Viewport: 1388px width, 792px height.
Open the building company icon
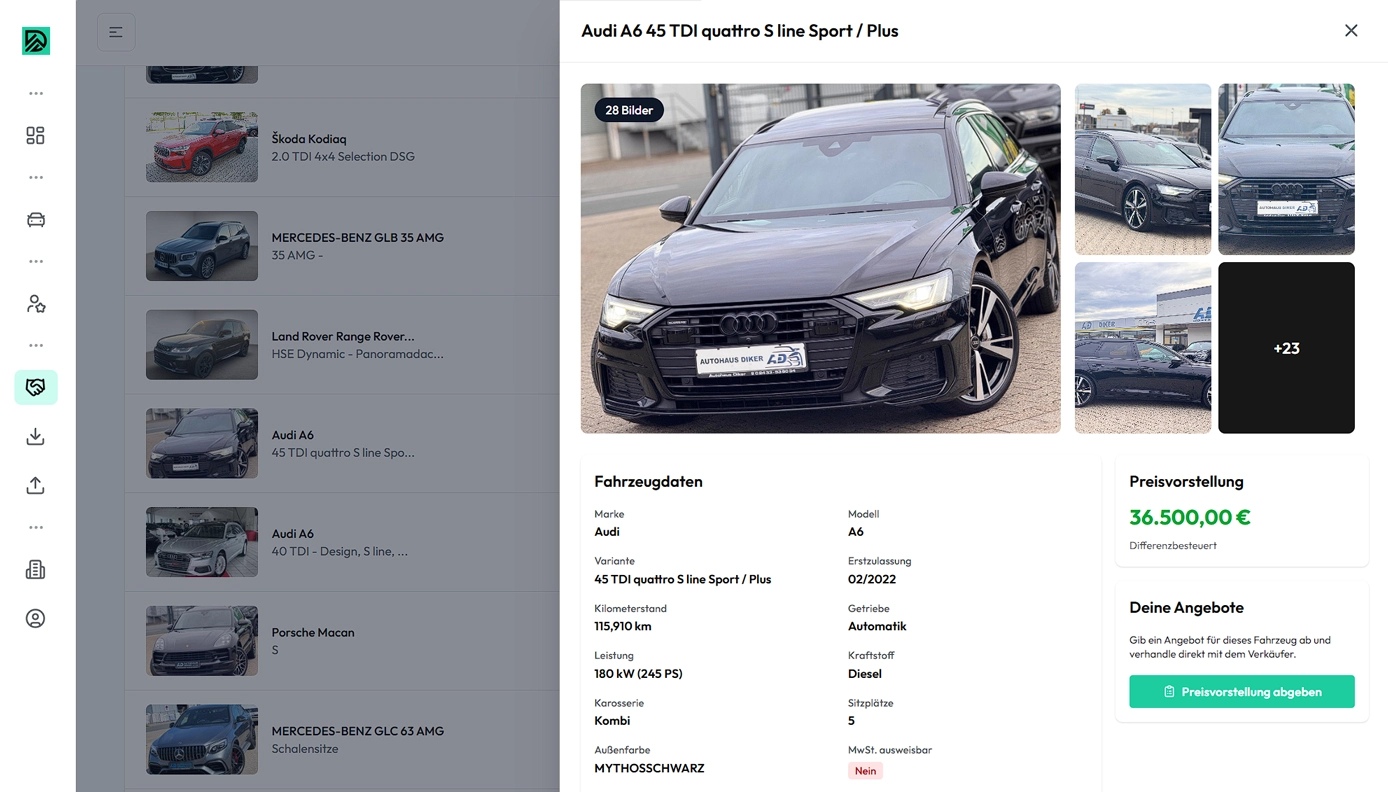point(36,569)
